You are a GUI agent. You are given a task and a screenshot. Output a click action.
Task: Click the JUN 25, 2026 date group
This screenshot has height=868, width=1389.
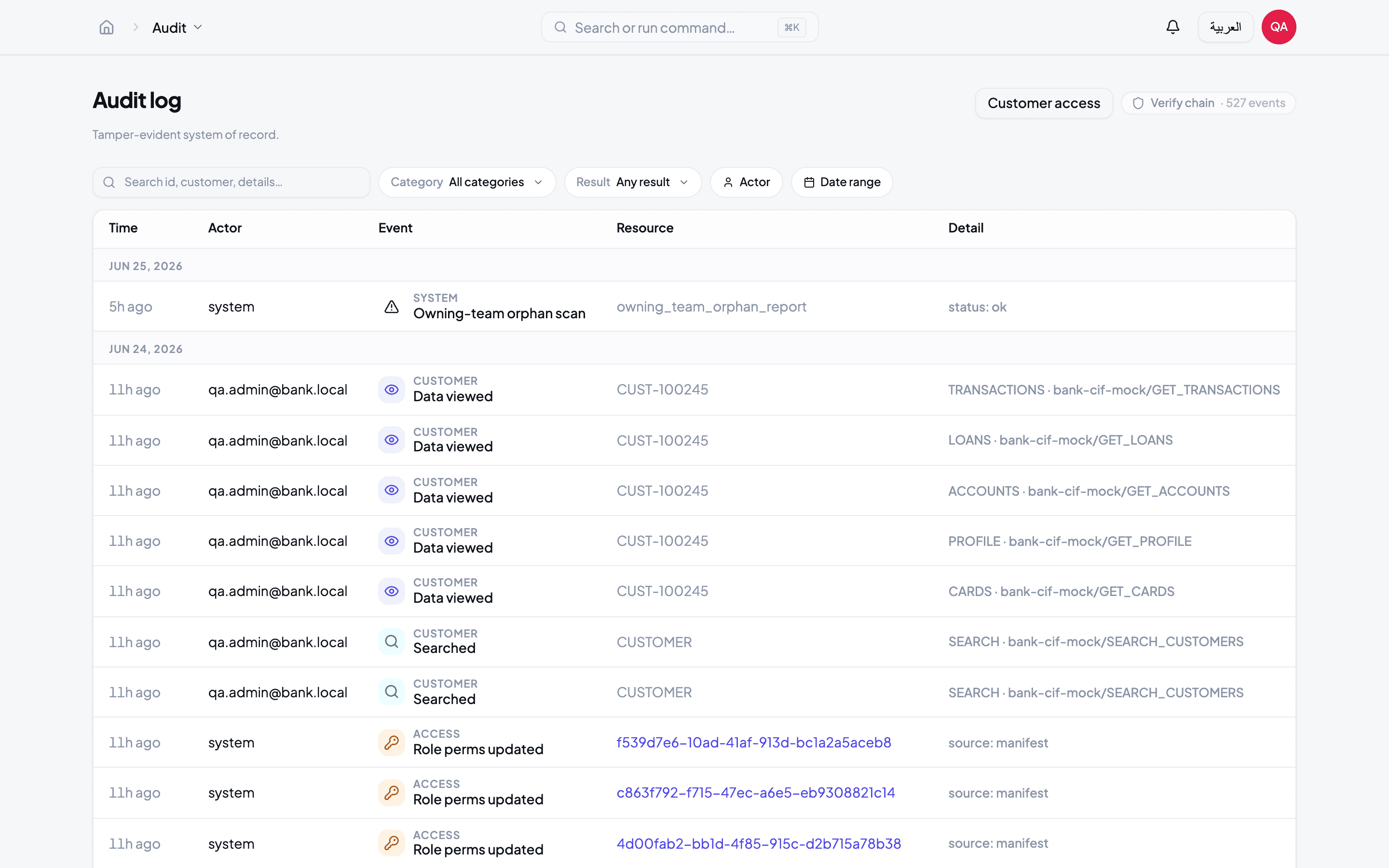[145, 266]
